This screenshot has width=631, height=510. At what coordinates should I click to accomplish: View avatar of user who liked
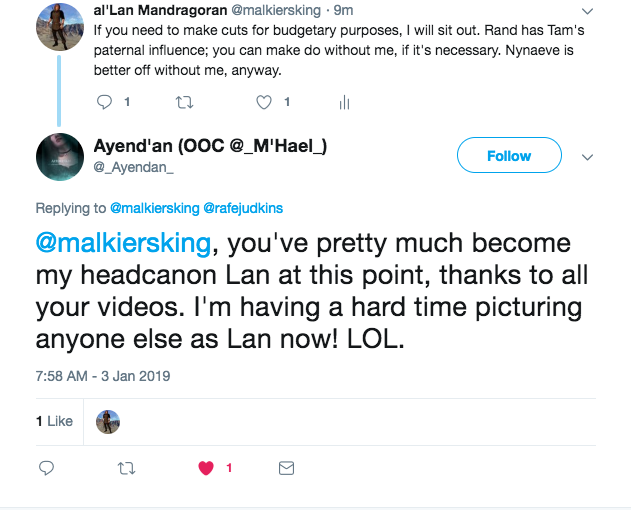[x=108, y=422]
